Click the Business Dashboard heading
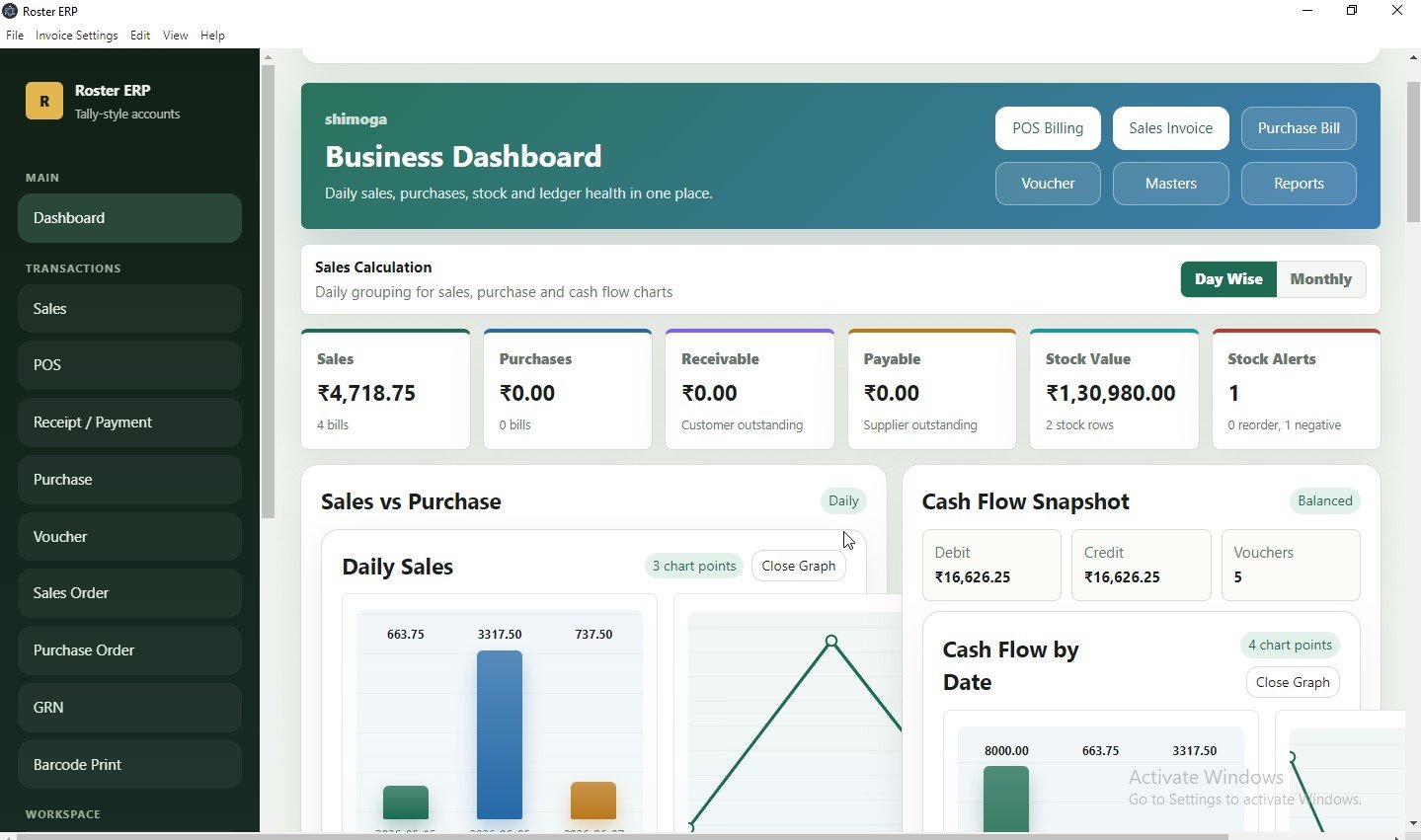Viewport: 1421px width, 840px height. pos(463,157)
